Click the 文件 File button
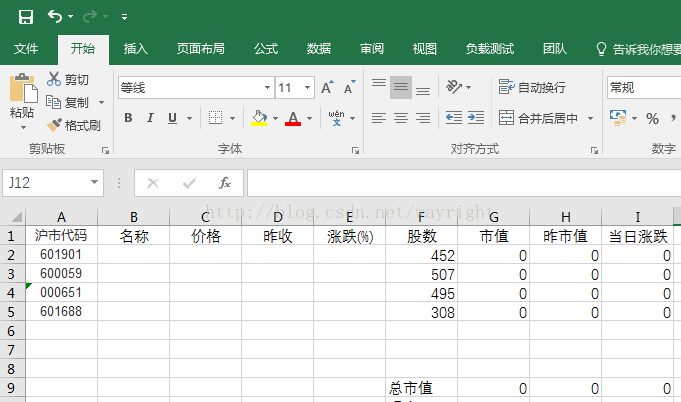 (x=26, y=48)
